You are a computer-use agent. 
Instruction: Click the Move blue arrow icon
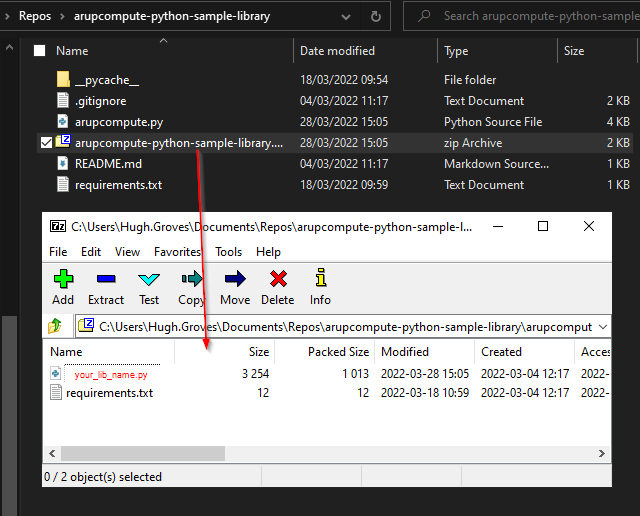click(x=235, y=279)
